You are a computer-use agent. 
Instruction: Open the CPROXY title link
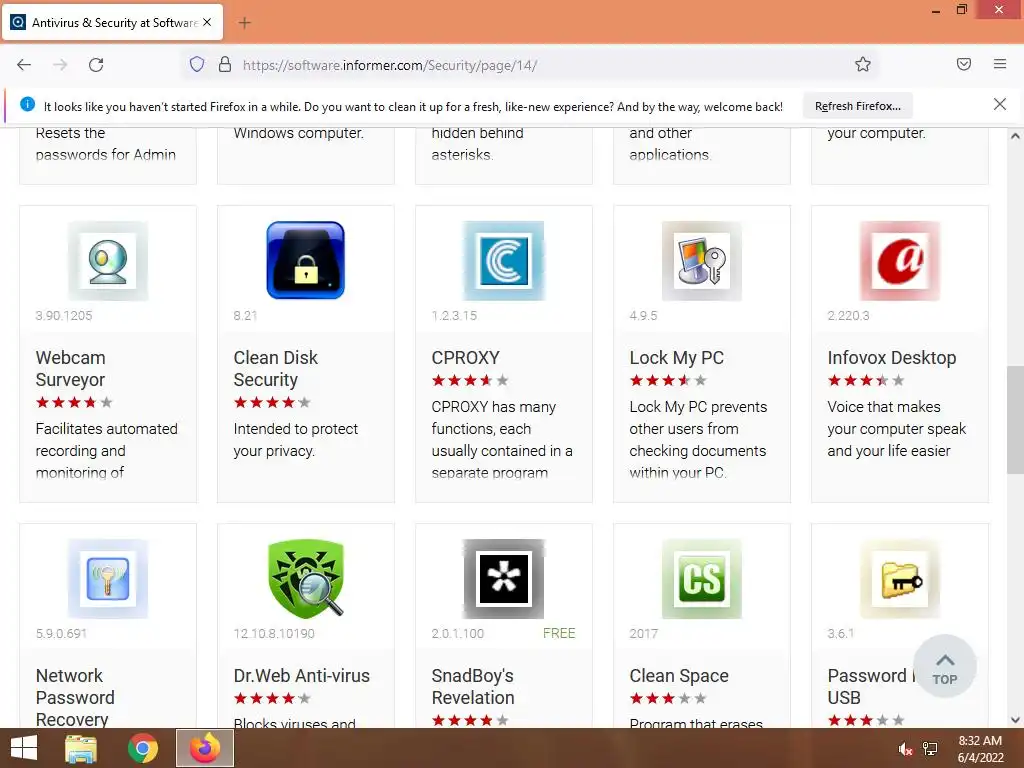466,358
